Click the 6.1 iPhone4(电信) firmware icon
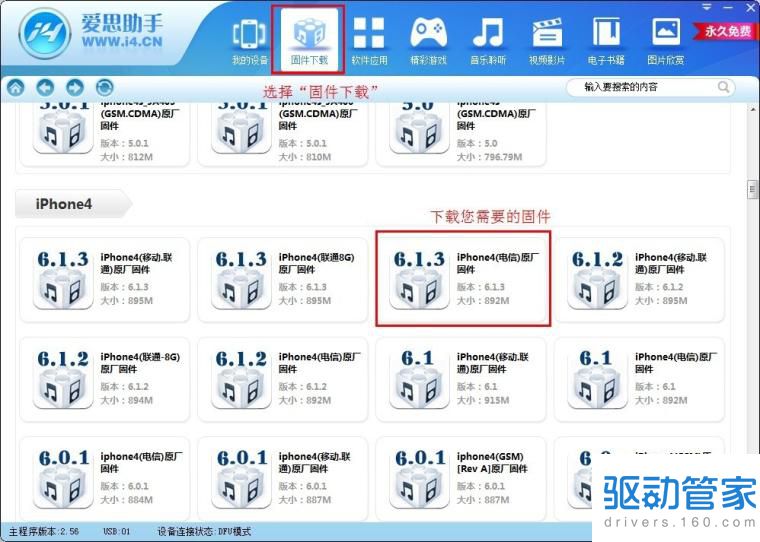This screenshot has width=760, height=542. tap(597, 379)
